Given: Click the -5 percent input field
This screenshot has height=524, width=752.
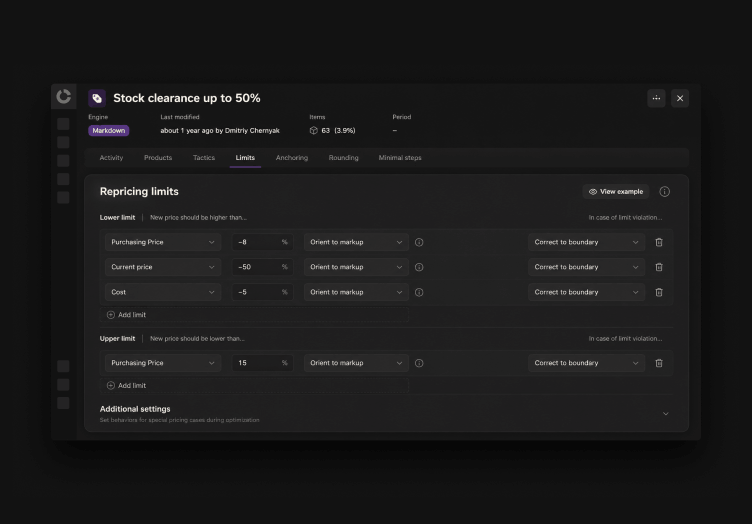Looking at the screenshot, I should (262, 292).
